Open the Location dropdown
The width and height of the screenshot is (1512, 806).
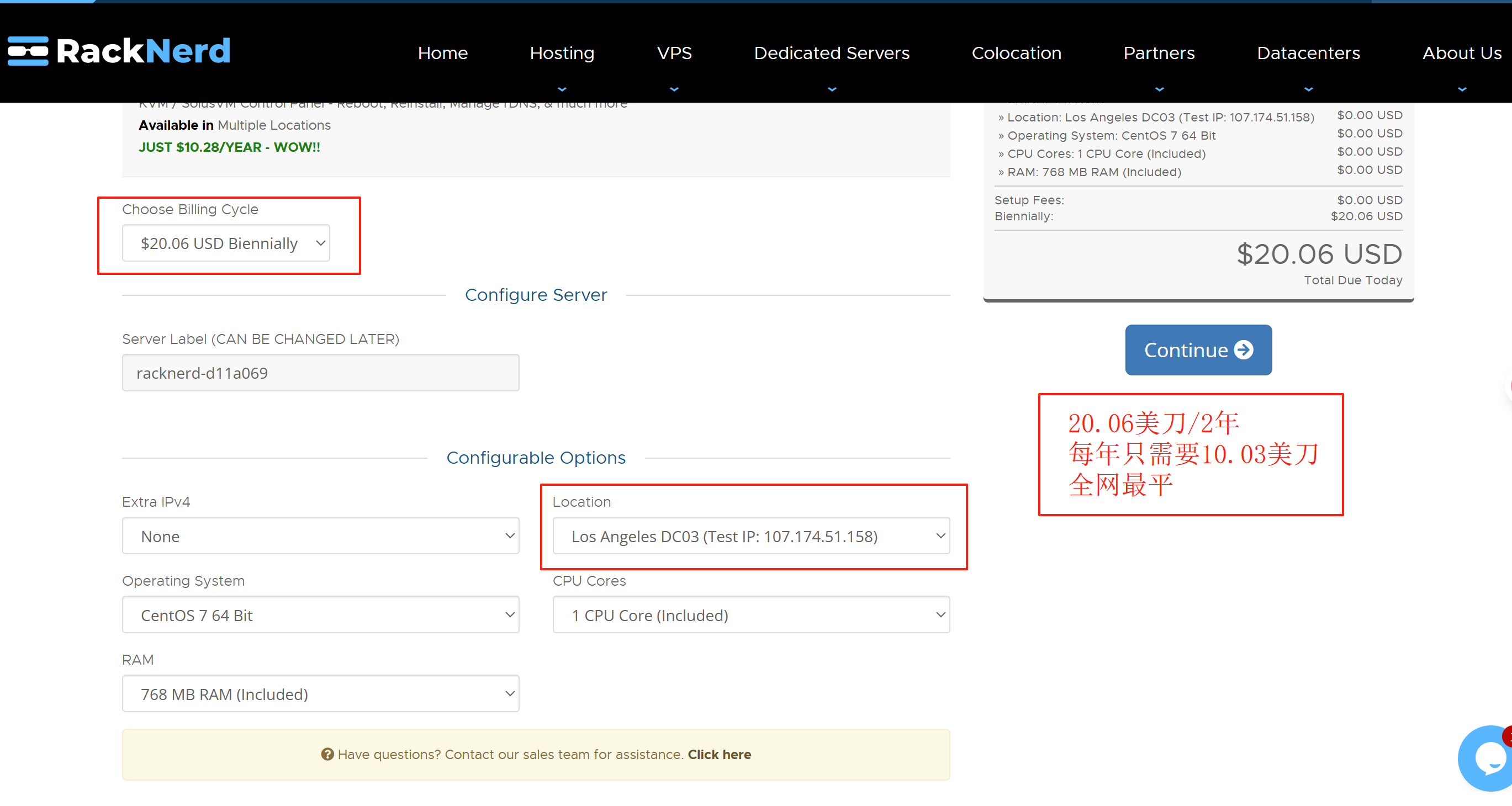(750, 535)
